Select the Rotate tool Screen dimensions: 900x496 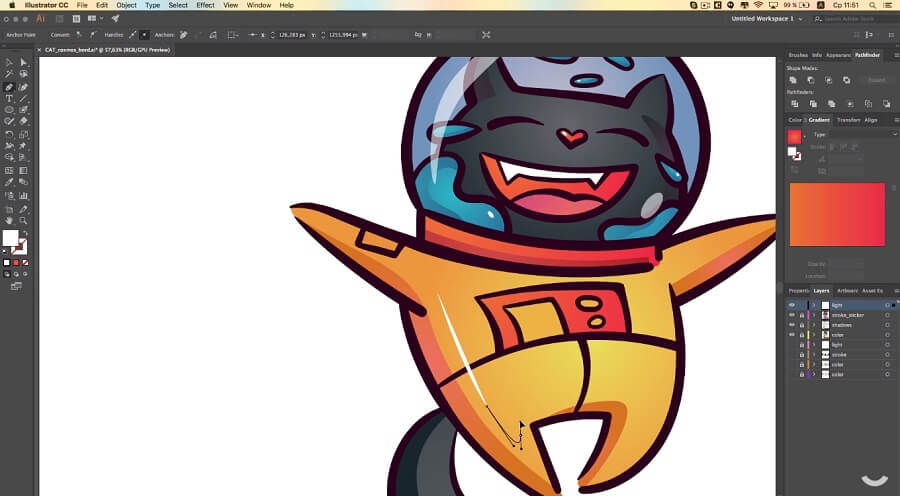point(9,134)
